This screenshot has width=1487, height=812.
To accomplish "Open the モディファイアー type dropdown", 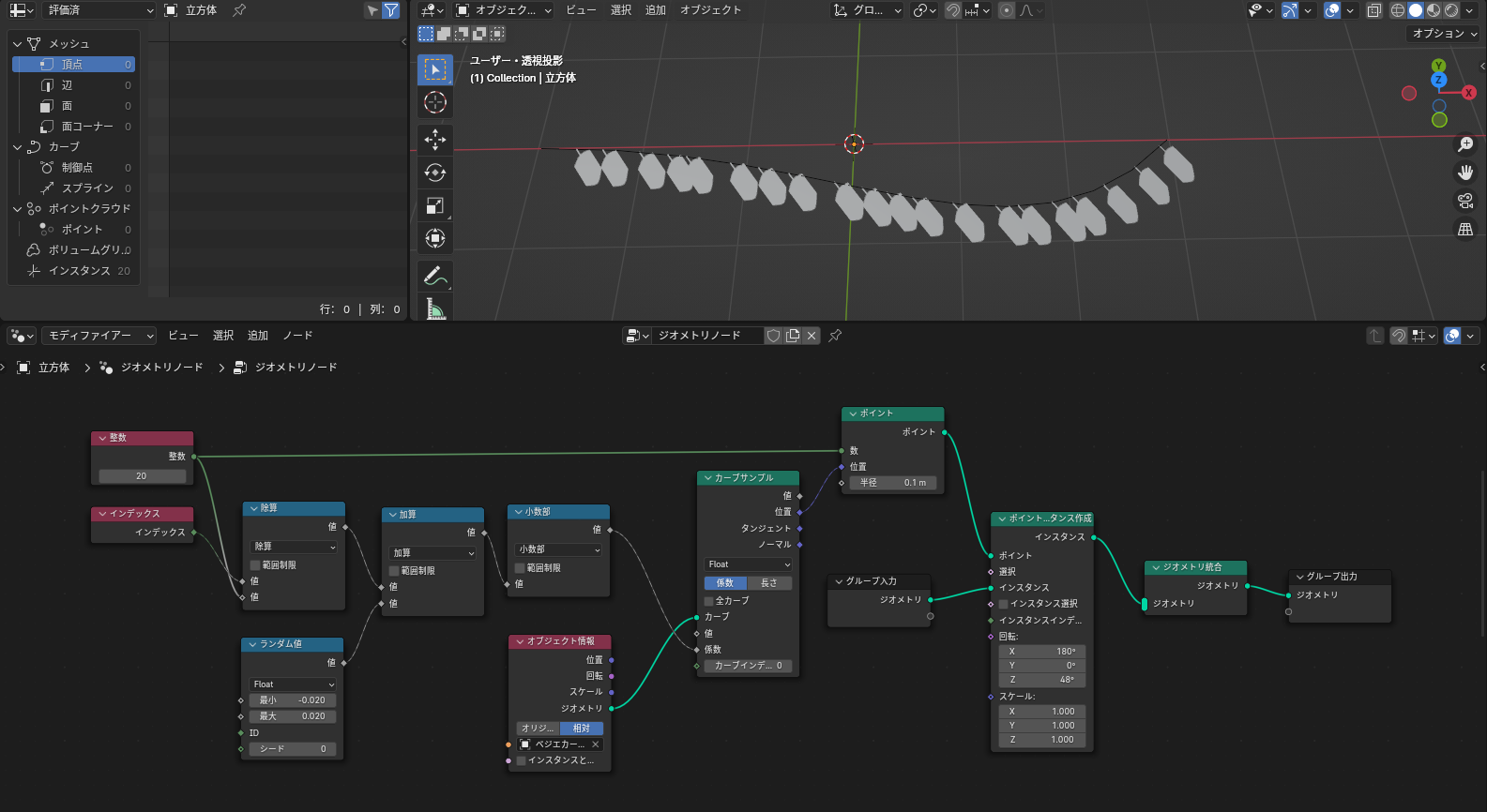I will pyautogui.click(x=99, y=336).
